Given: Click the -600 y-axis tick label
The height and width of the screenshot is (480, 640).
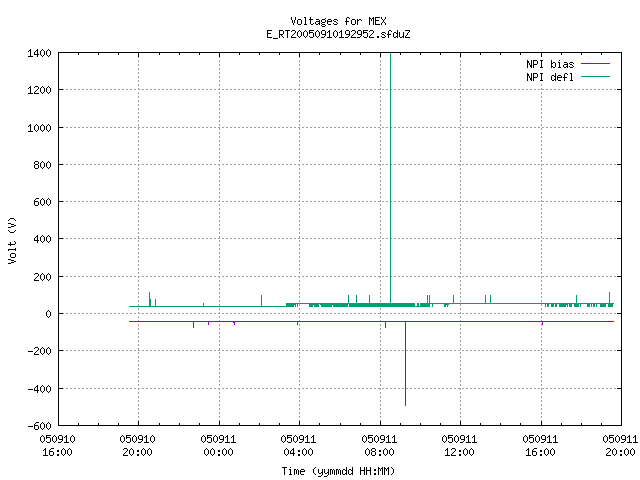Looking at the screenshot, I should (x=39, y=426).
